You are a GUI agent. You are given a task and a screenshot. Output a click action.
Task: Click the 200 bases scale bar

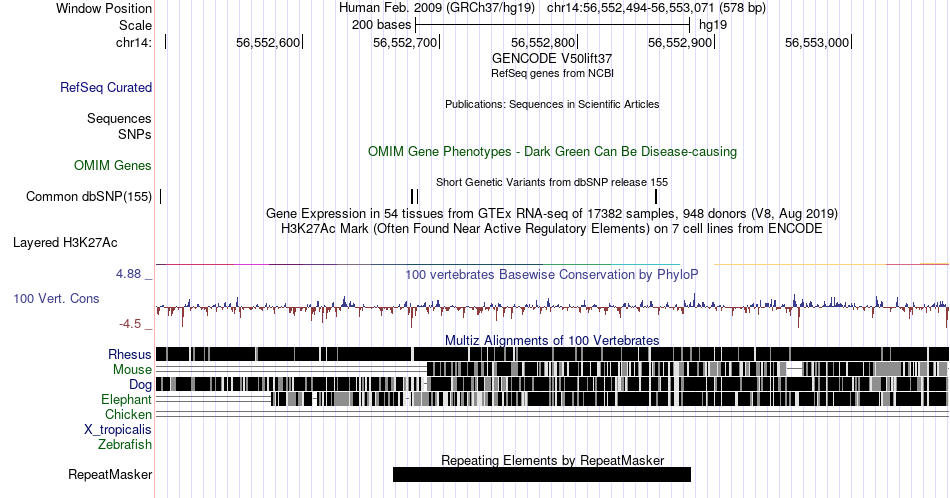coord(553,25)
